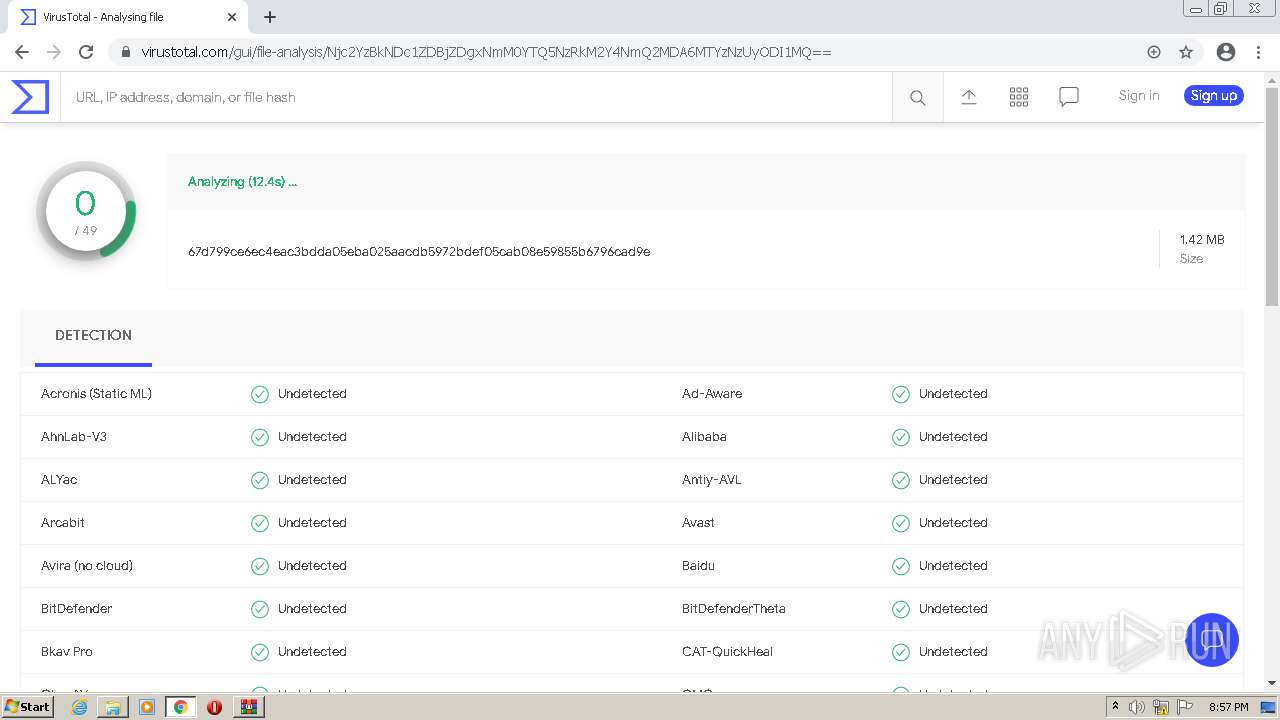This screenshot has height=720, width=1280.
Task: Click the Chrome taskbar icon
Action: pyautogui.click(x=180, y=707)
